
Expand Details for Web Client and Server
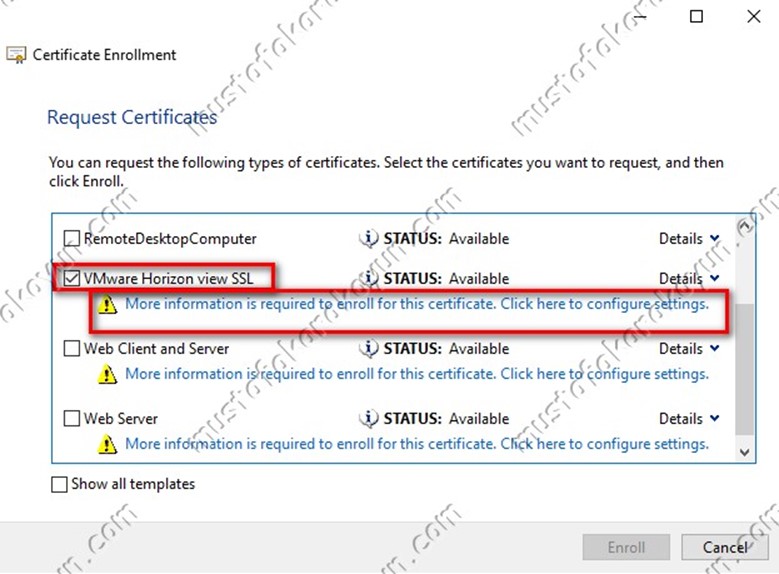tap(689, 349)
